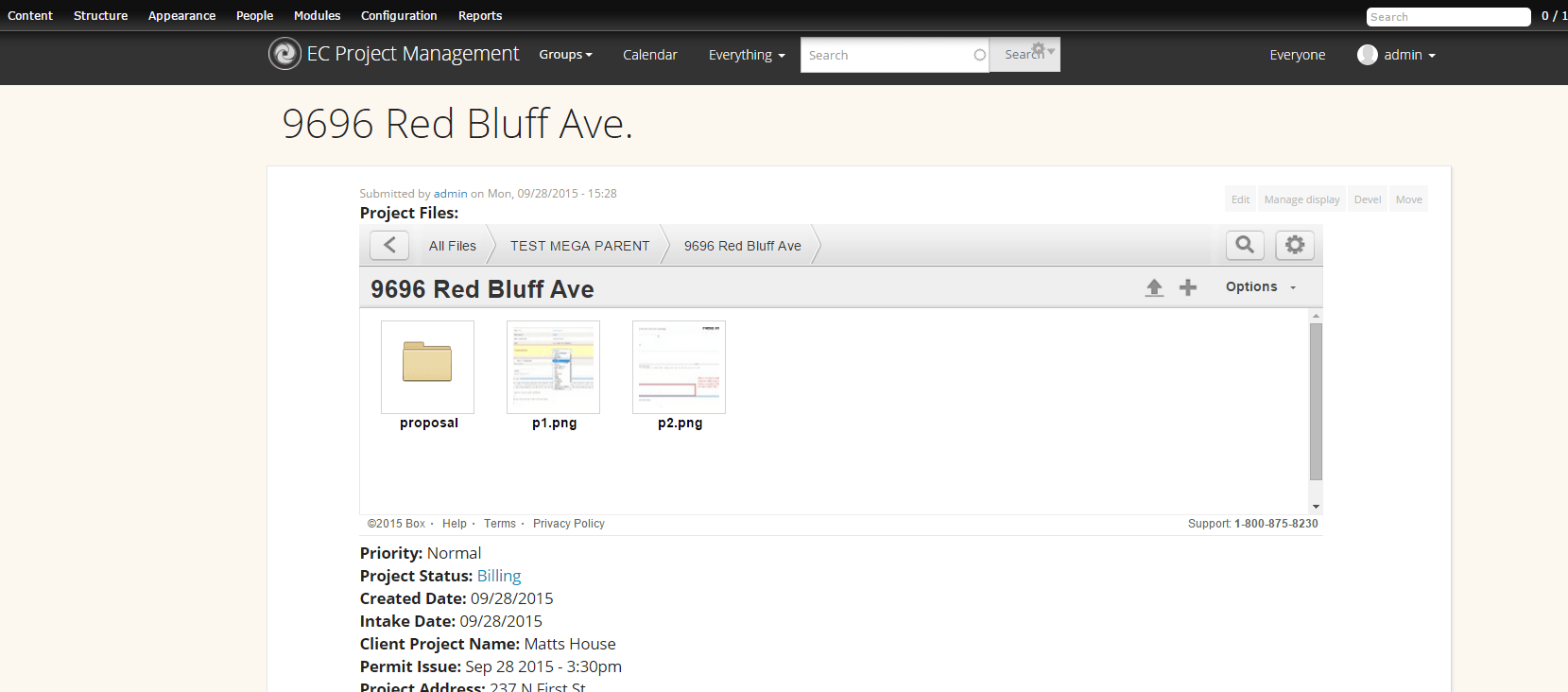1568x692 pixels.
Task: Click the Box Terms footer link
Action: (500, 524)
